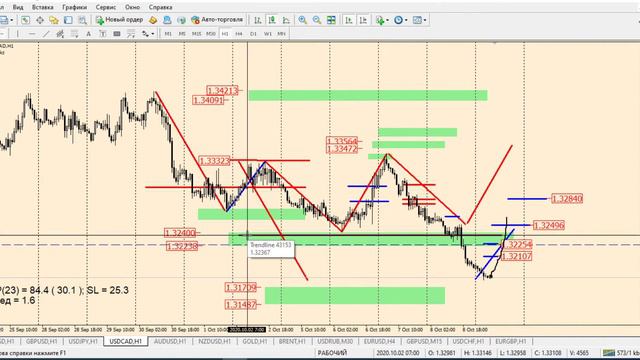Open the Справка menu
This screenshot has width=640, height=360.
160,7
